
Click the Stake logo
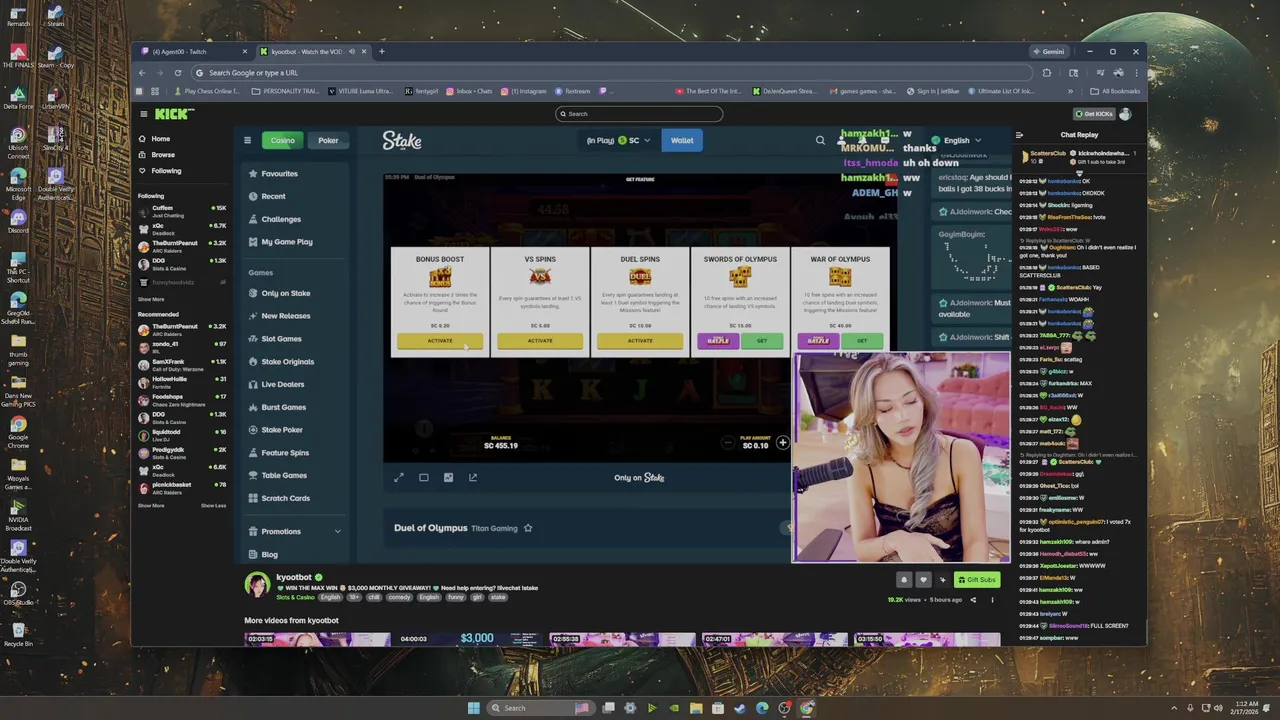(x=402, y=141)
